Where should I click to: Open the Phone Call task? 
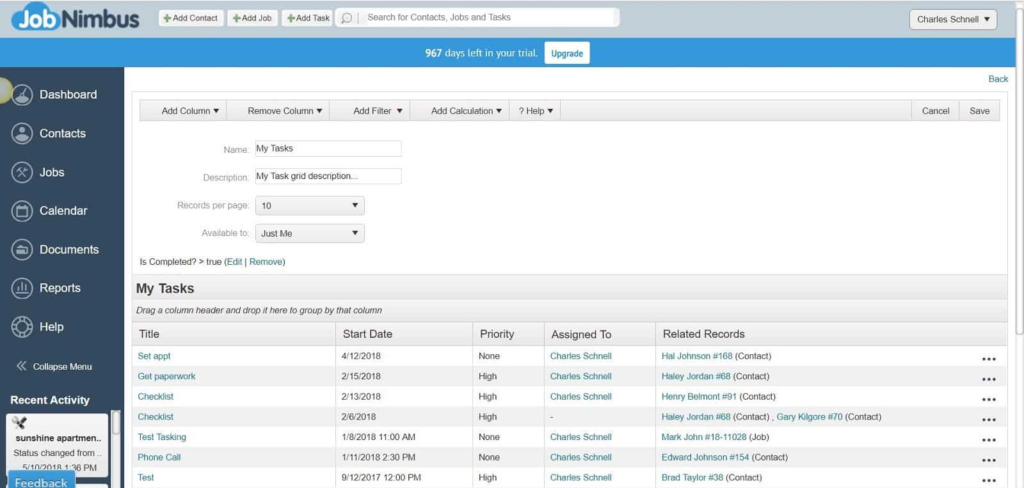tap(159, 457)
